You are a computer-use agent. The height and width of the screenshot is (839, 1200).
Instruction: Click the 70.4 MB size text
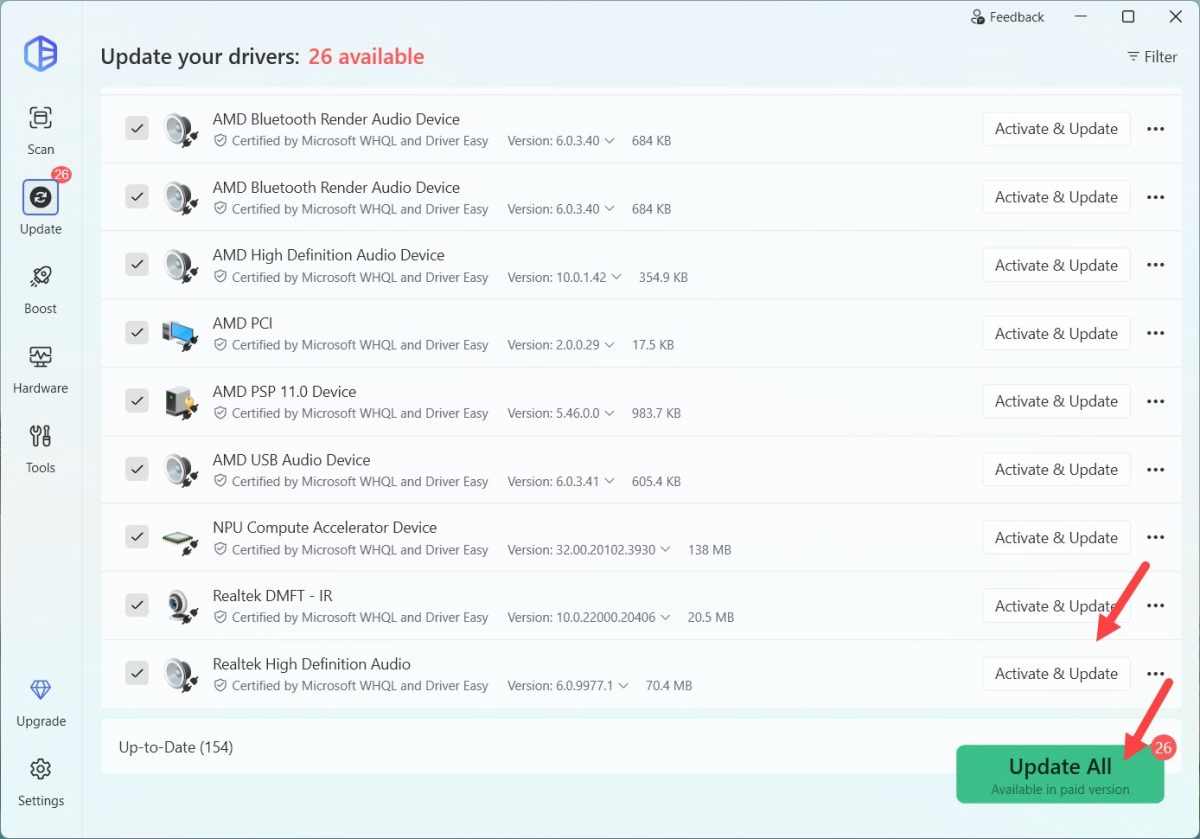(669, 686)
